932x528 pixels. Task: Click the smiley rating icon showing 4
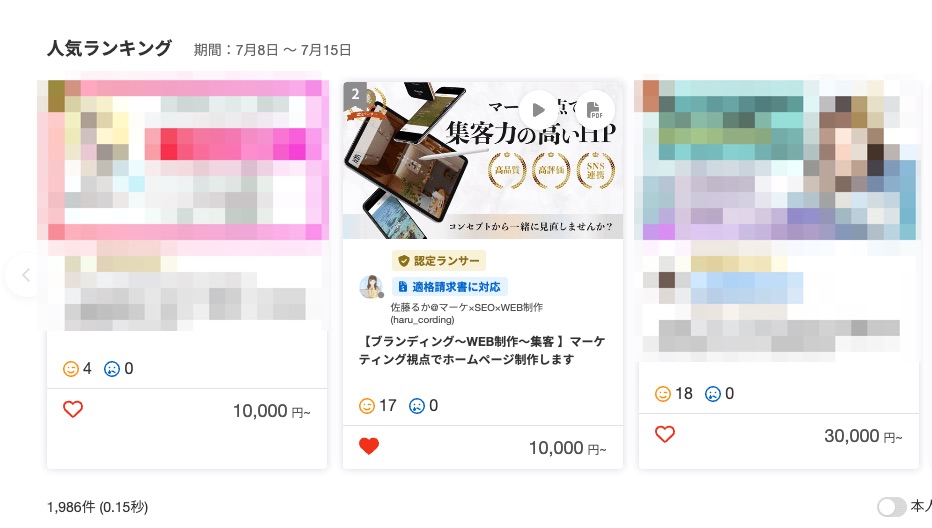[x=71, y=369]
